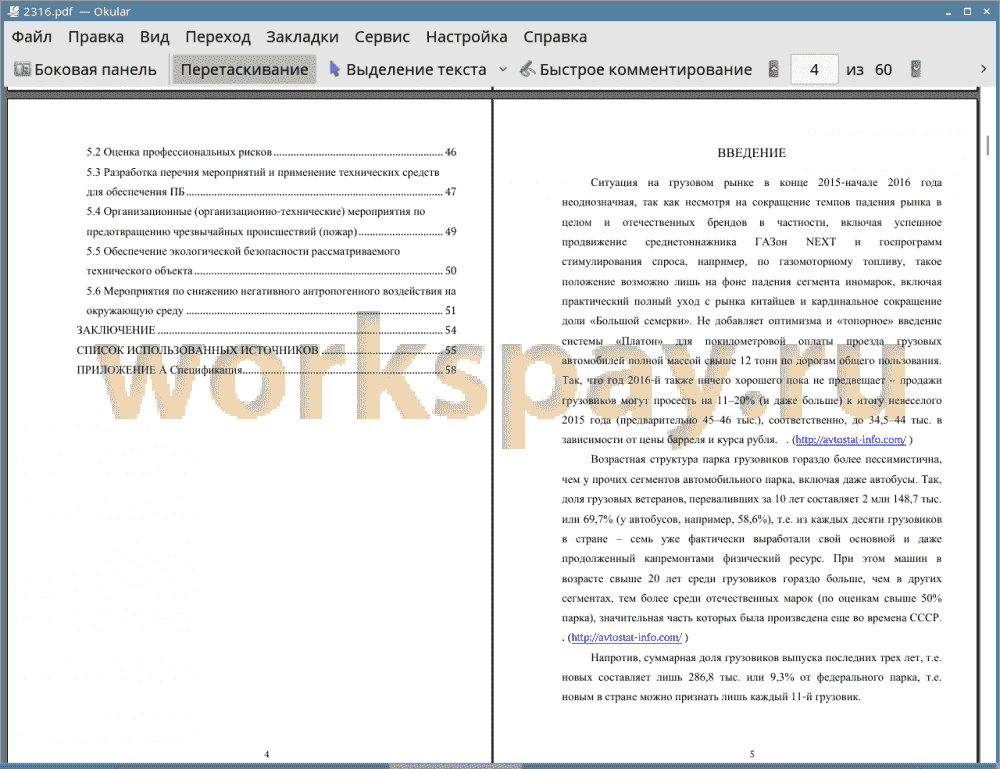This screenshot has height=769, width=1000.
Task: Click the page number input field
Action: click(814, 70)
